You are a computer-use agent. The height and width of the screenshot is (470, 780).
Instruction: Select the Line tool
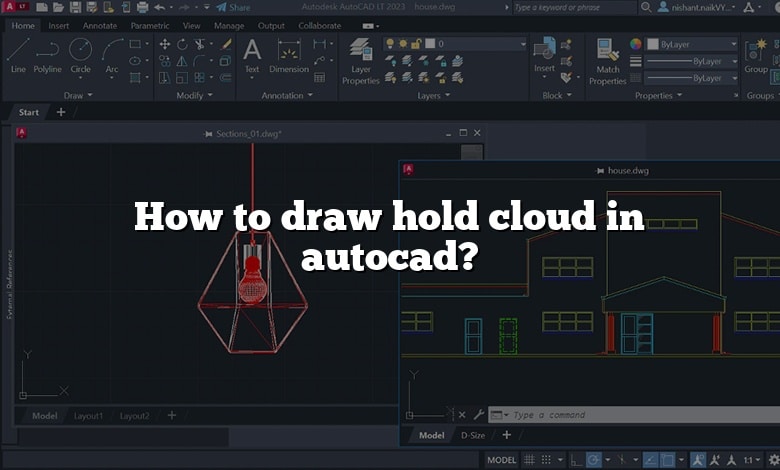pyautogui.click(x=18, y=55)
